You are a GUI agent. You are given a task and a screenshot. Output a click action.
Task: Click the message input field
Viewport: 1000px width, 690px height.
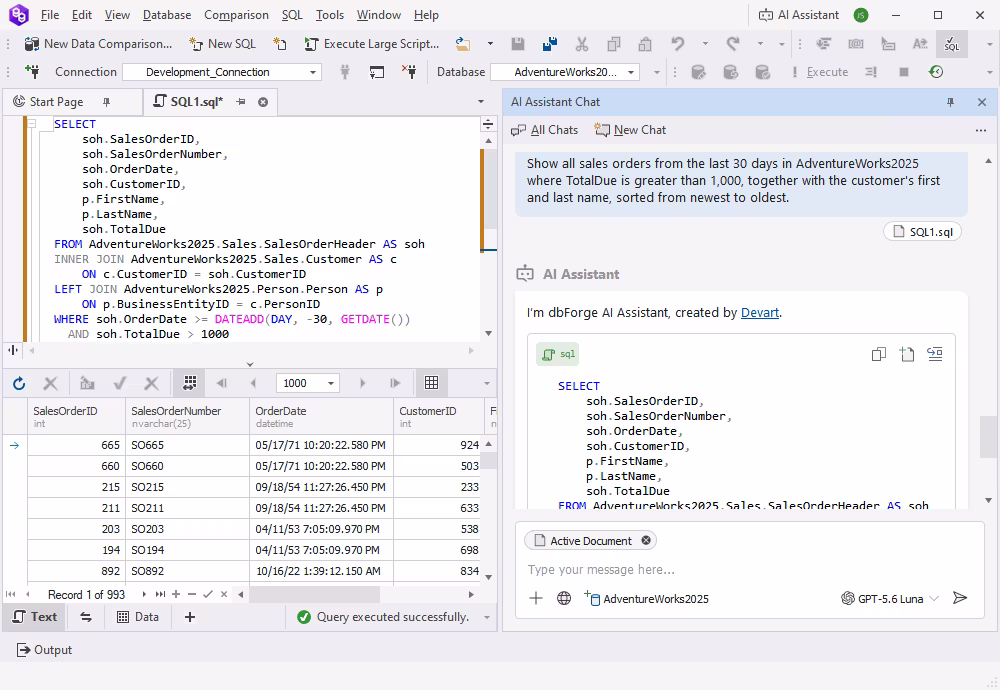coord(750,569)
